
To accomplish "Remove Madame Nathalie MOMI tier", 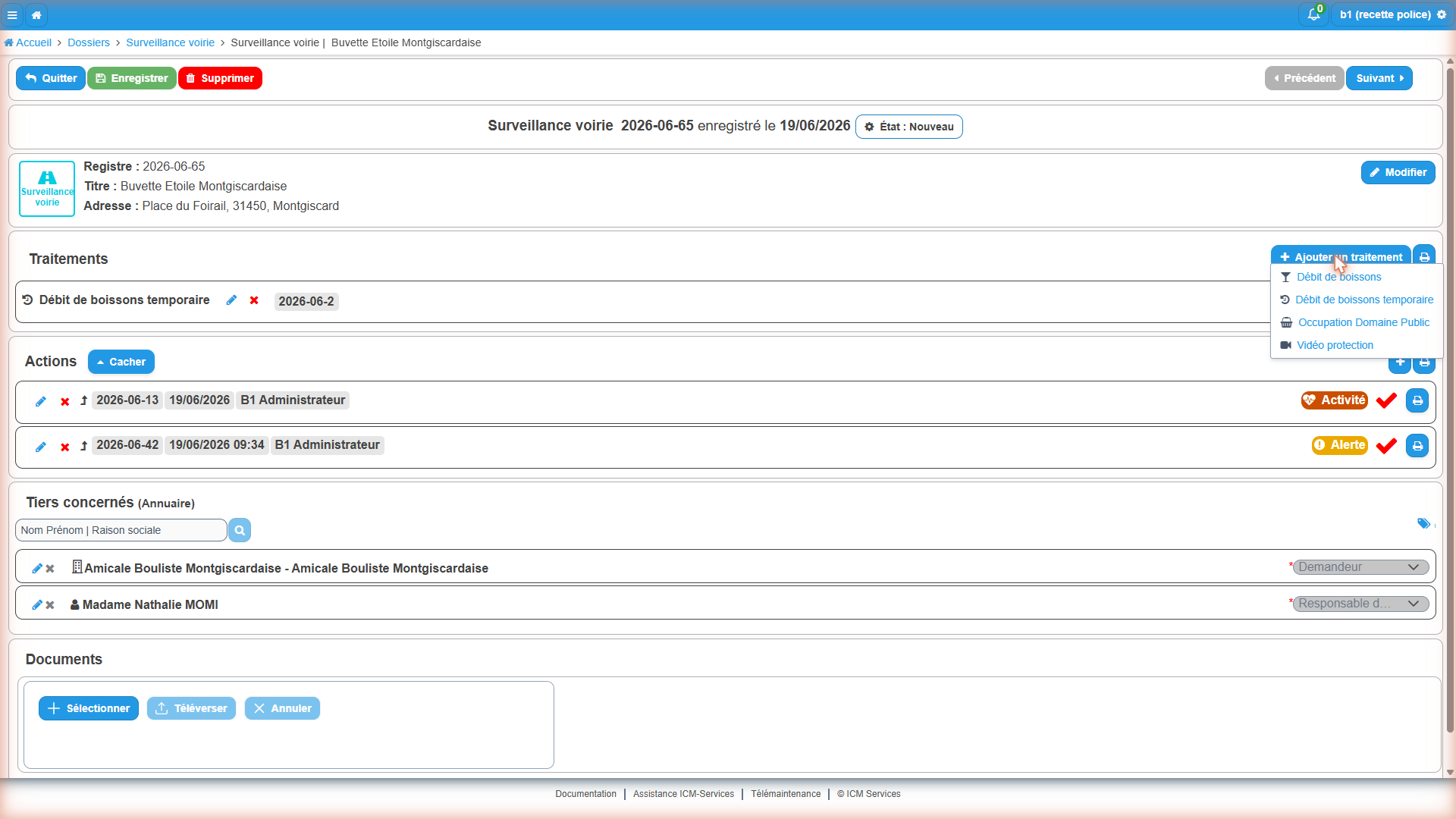I will [x=50, y=605].
